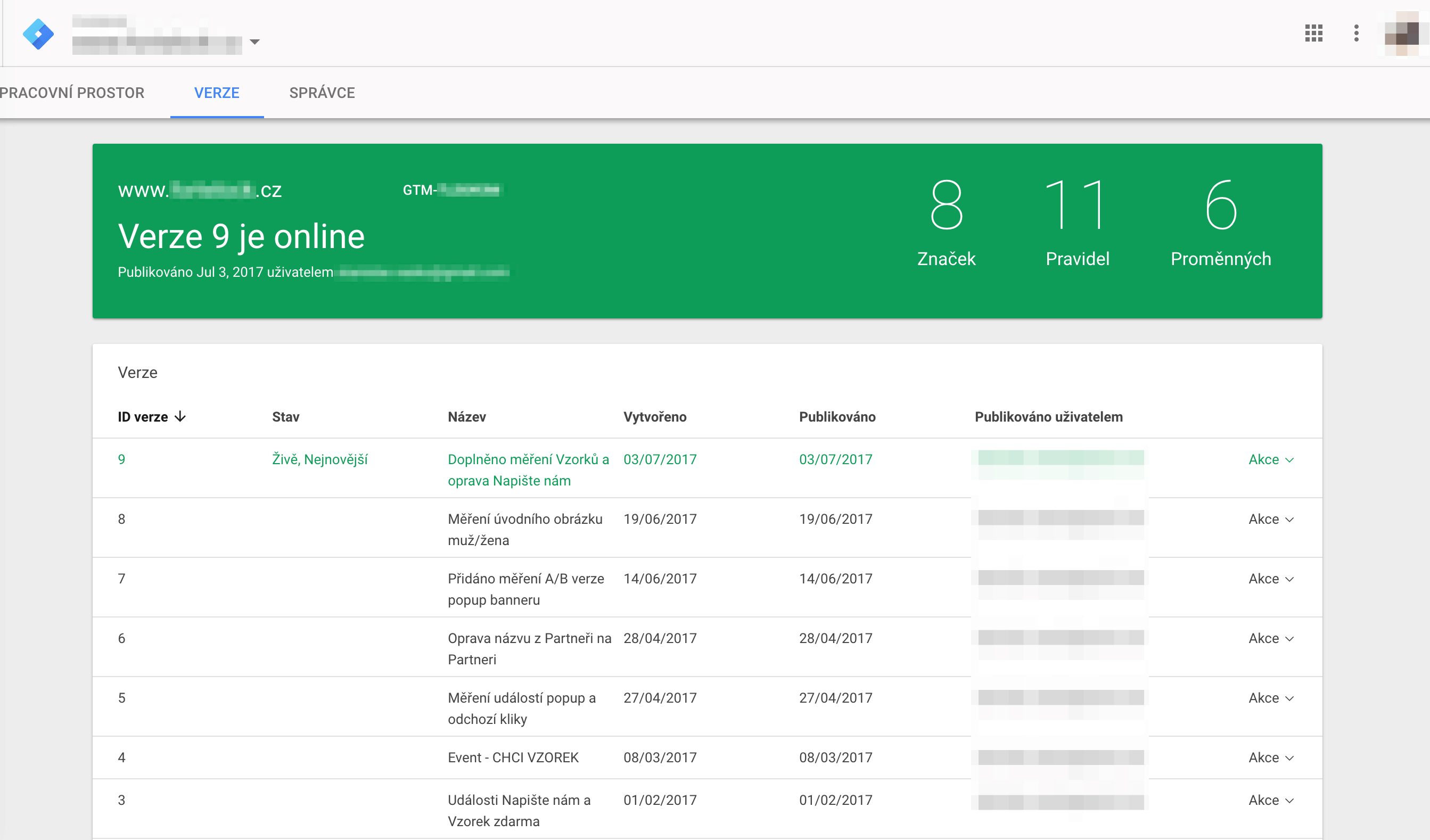Screen dimensions: 1430x840
Task: Switch to the Pracovní prostor tab
Action: point(72,93)
